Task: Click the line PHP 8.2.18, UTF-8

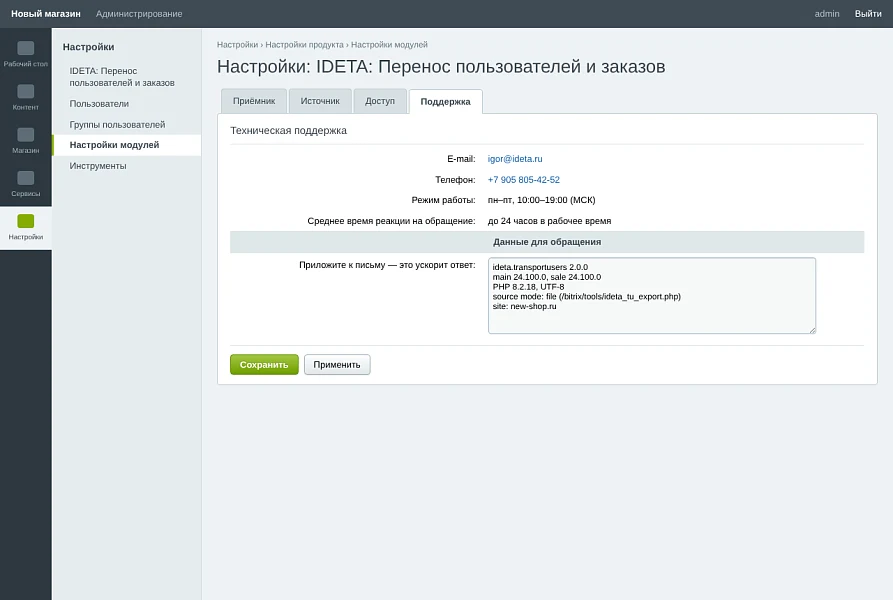Action: coord(529,287)
